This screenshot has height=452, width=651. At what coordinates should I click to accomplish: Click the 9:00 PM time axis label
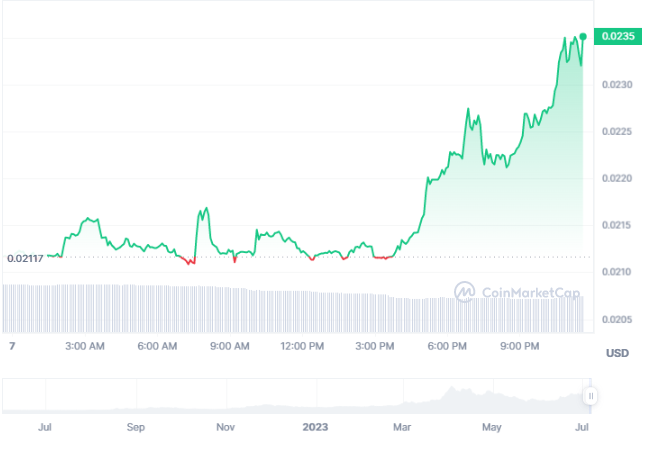pyautogui.click(x=520, y=346)
